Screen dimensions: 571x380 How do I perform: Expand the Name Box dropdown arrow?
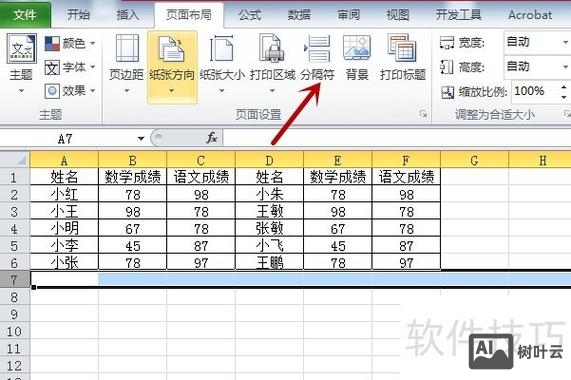point(141,138)
